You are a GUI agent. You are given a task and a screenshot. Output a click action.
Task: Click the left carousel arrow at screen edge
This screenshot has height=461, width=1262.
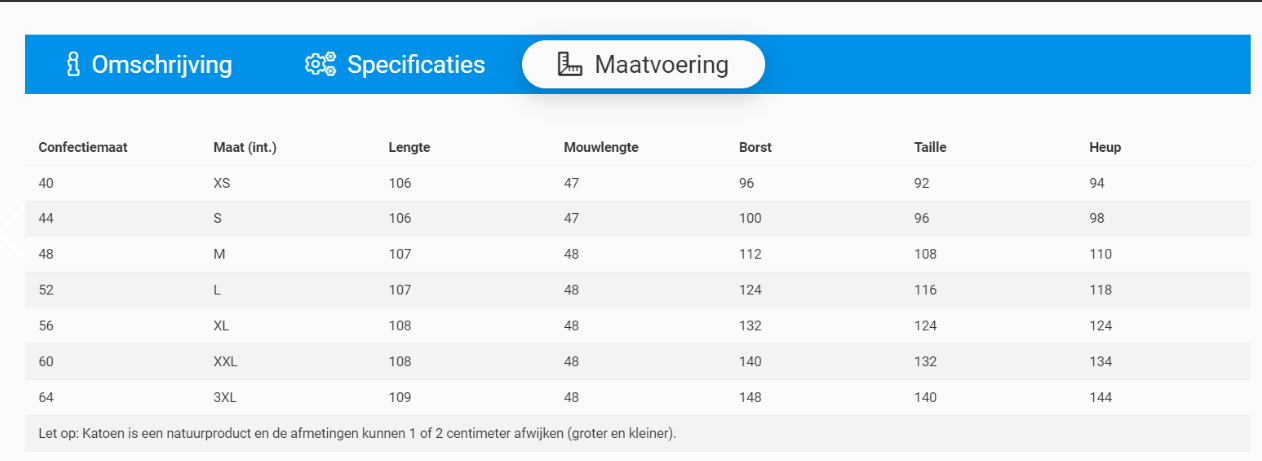click(10, 233)
